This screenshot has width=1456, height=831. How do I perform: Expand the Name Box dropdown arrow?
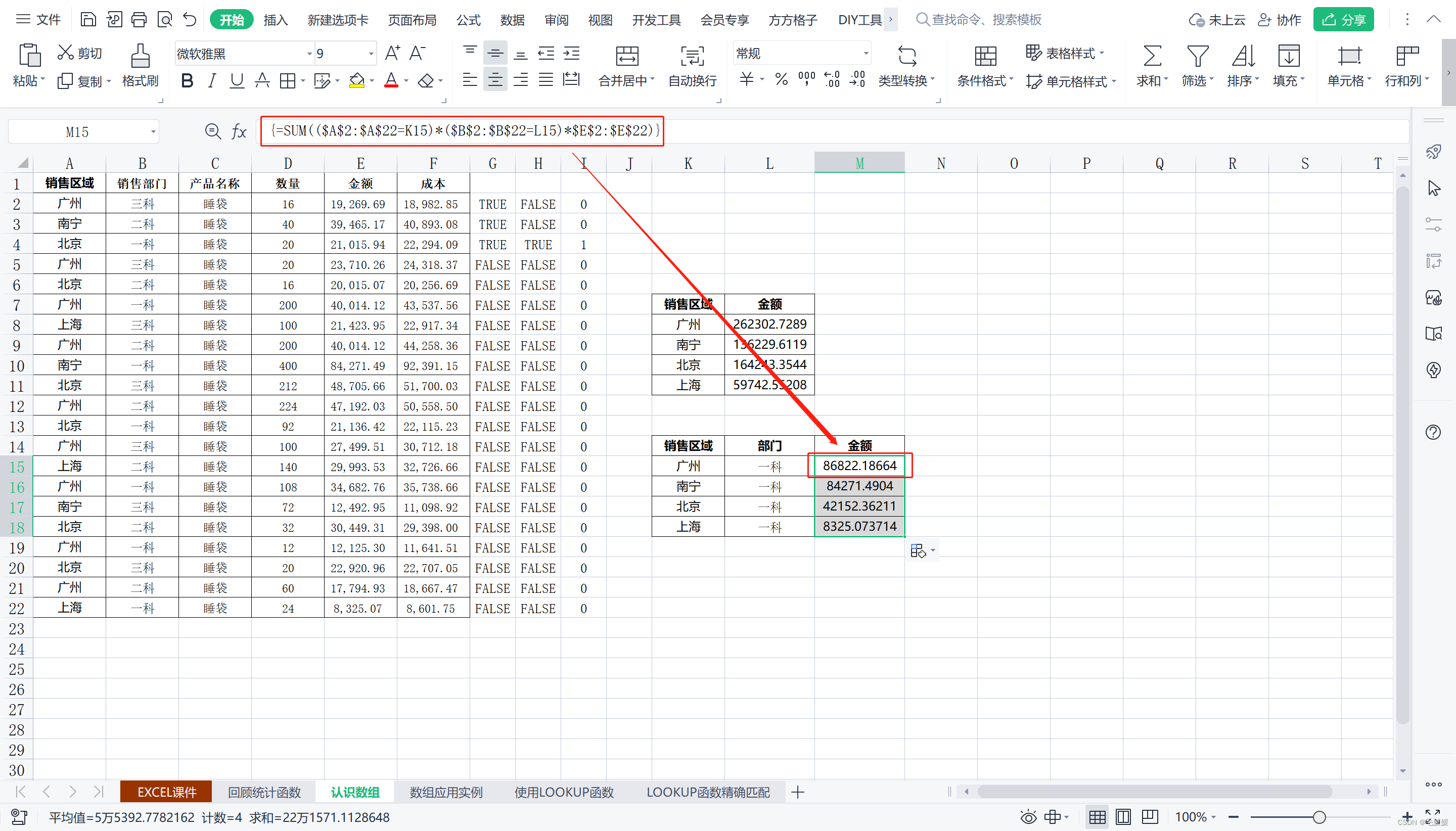153,132
